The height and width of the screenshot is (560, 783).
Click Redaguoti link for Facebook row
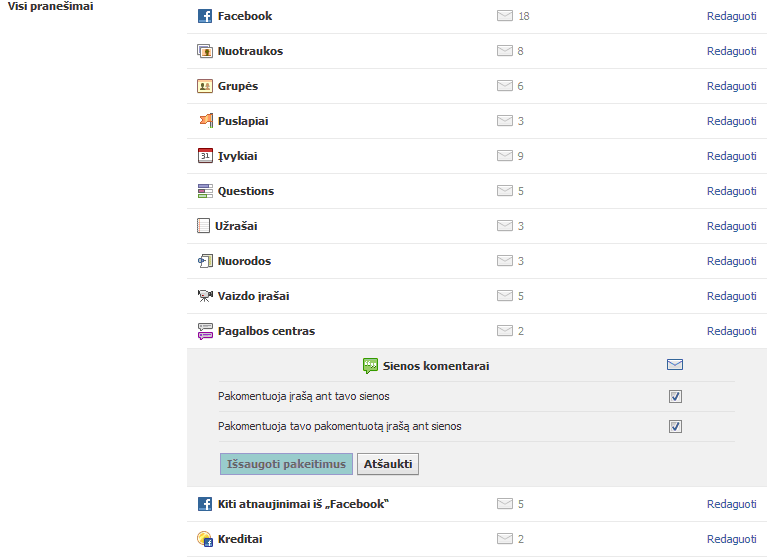732,16
